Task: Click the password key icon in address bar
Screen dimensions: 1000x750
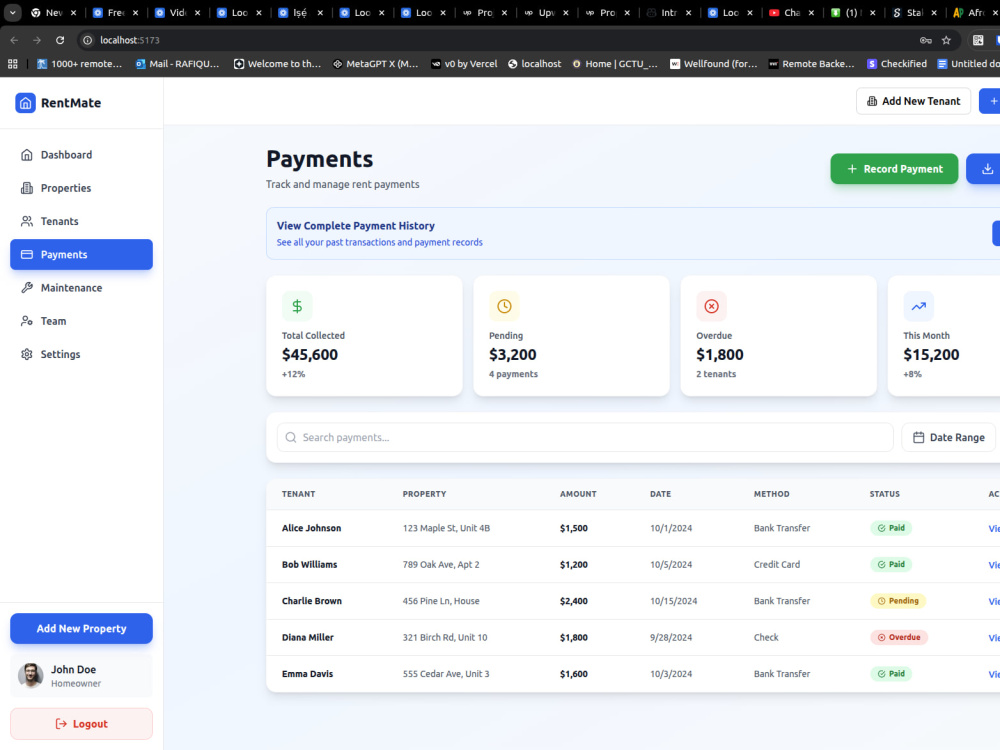Action: (925, 40)
